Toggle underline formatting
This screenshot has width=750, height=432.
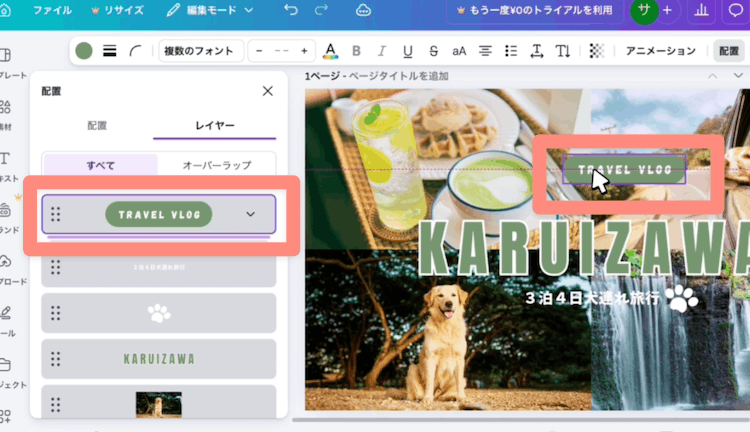408,51
